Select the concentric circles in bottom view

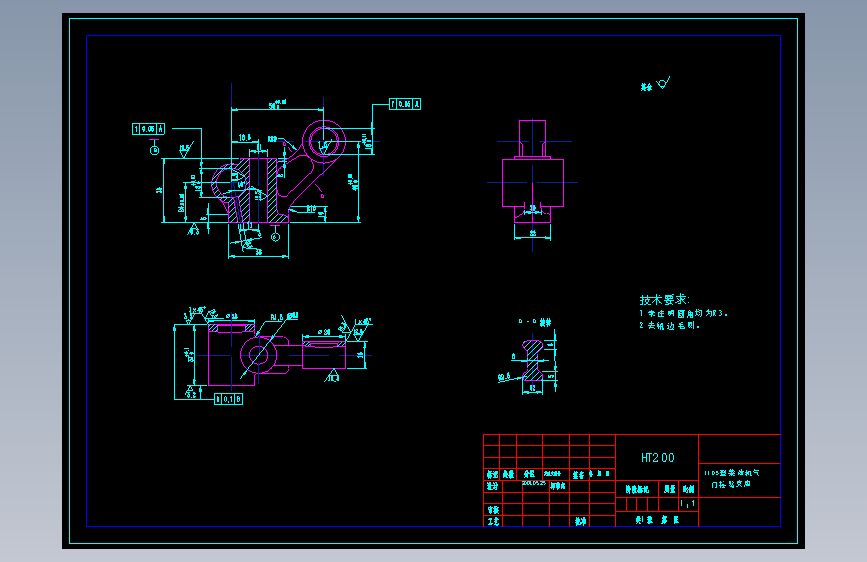[258, 355]
